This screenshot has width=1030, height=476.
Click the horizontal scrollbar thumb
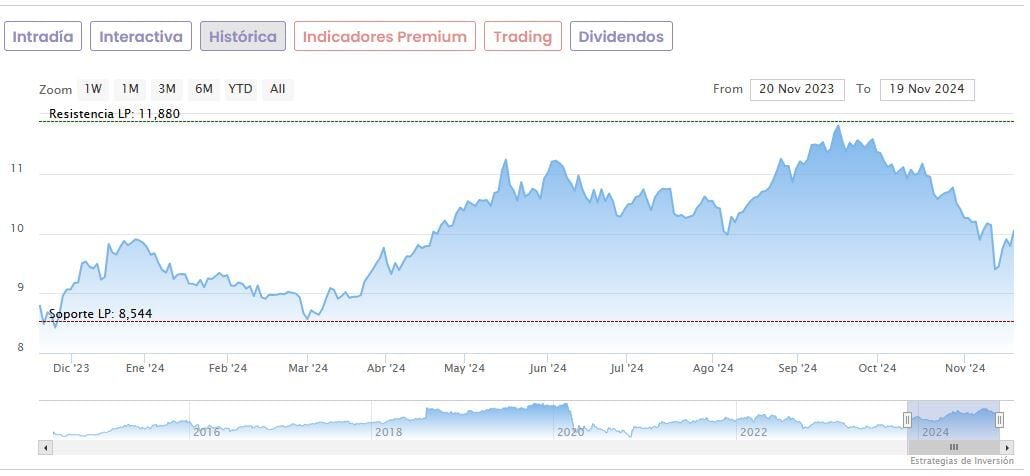pos(953,447)
